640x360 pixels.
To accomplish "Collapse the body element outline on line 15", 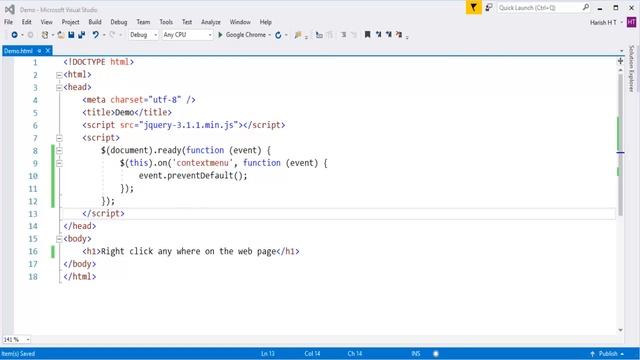I will pyautogui.click(x=59, y=239).
